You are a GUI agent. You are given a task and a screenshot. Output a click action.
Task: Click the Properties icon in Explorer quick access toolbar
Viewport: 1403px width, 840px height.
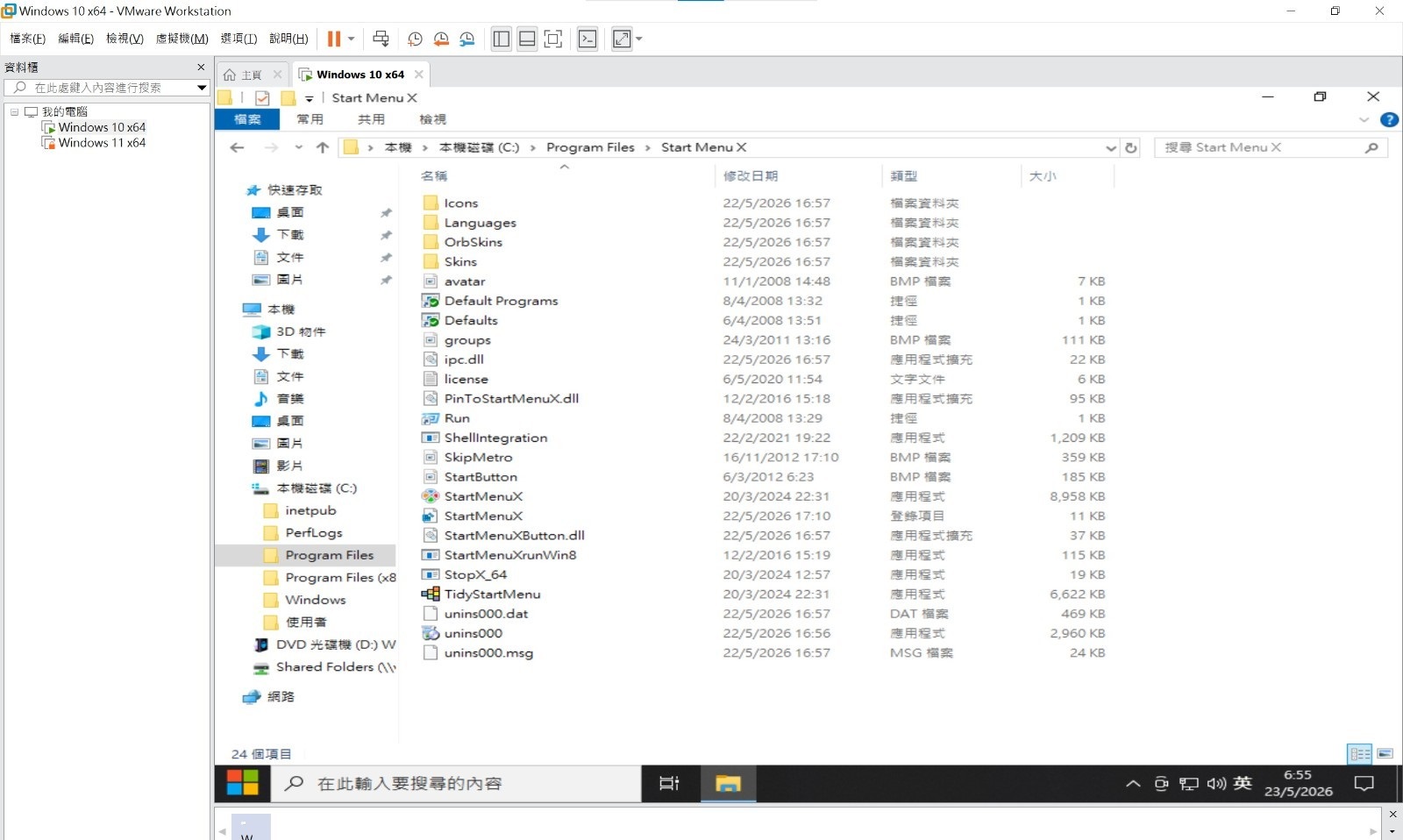tap(262, 98)
